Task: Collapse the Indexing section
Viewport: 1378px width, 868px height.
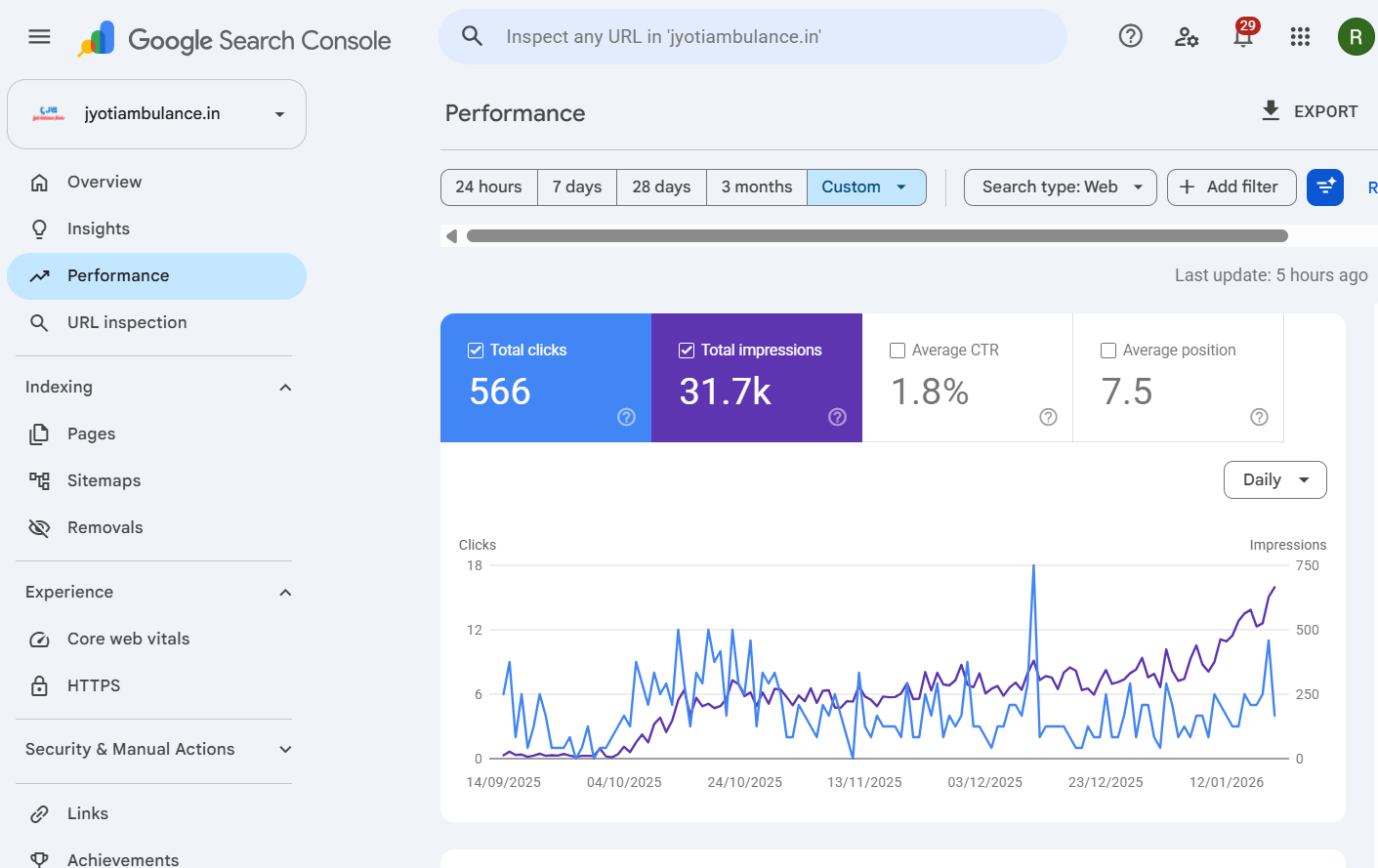Action: tap(285, 388)
